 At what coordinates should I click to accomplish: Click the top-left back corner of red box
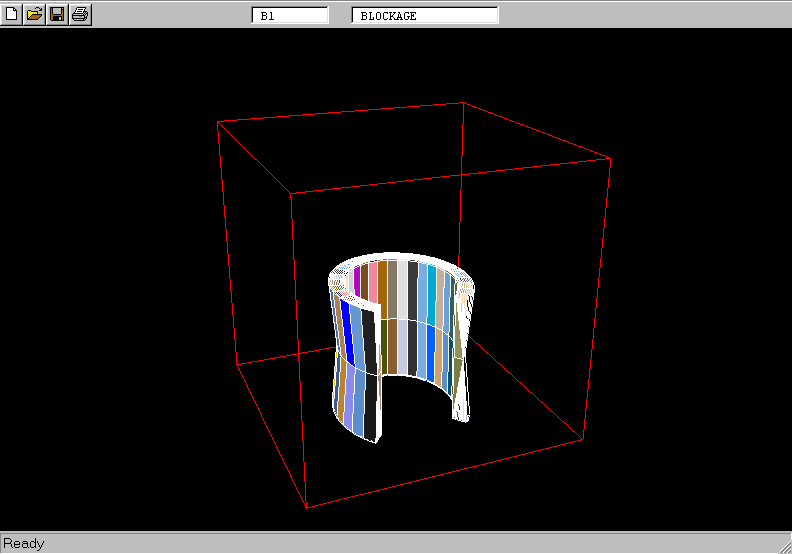pyautogui.click(x=218, y=122)
